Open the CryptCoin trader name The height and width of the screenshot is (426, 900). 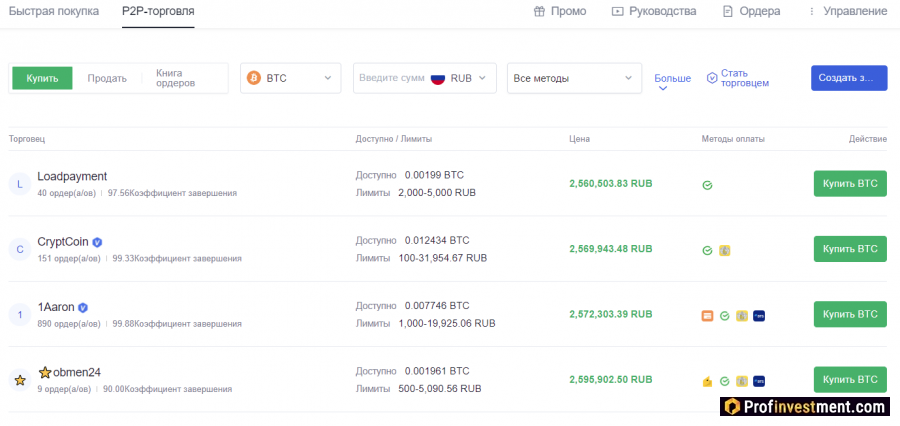63,242
